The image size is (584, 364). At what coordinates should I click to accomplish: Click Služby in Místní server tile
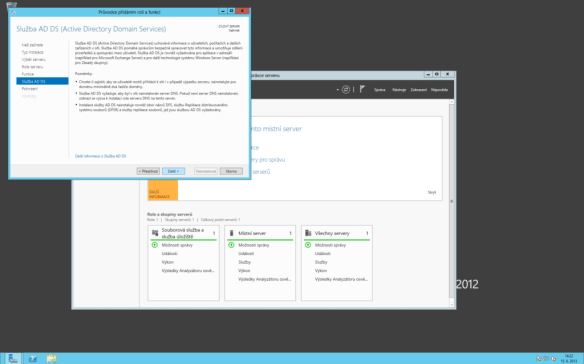pyautogui.click(x=245, y=262)
